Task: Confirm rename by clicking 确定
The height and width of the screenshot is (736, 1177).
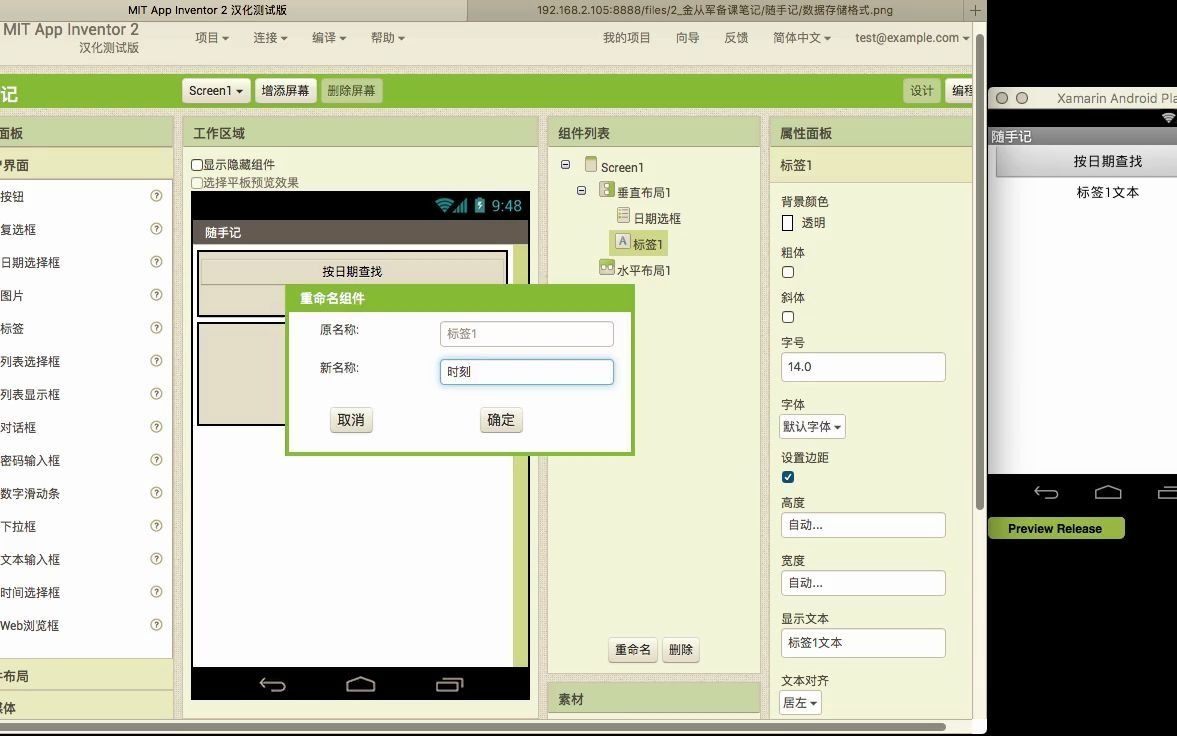Action: 500,420
